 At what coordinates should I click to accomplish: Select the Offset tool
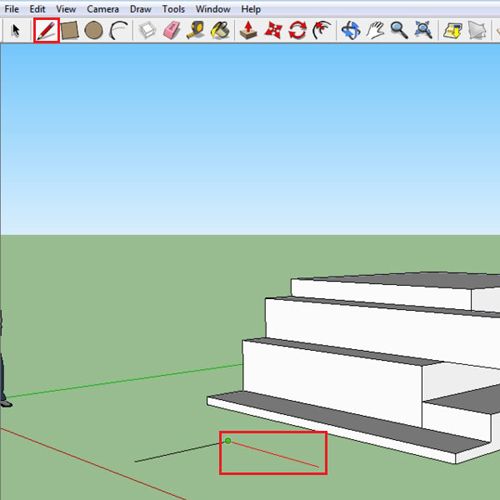click(322, 30)
